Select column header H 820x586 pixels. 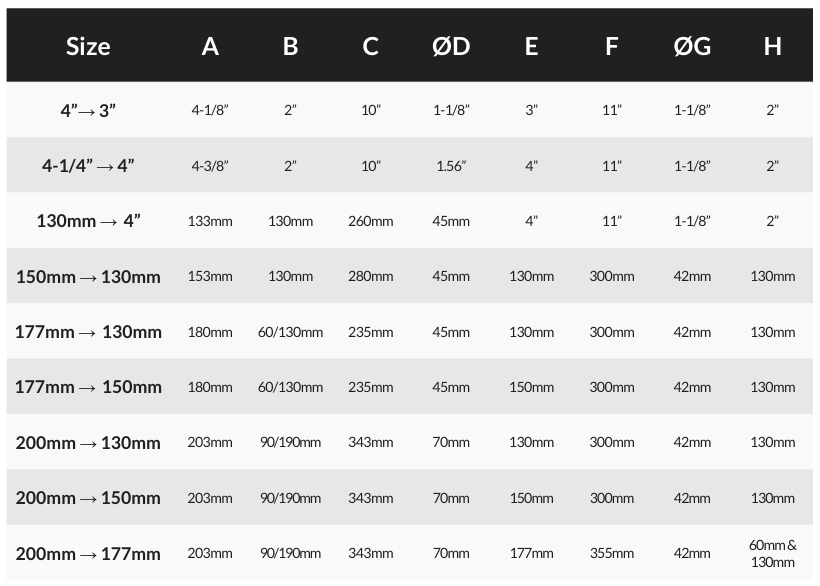(772, 46)
